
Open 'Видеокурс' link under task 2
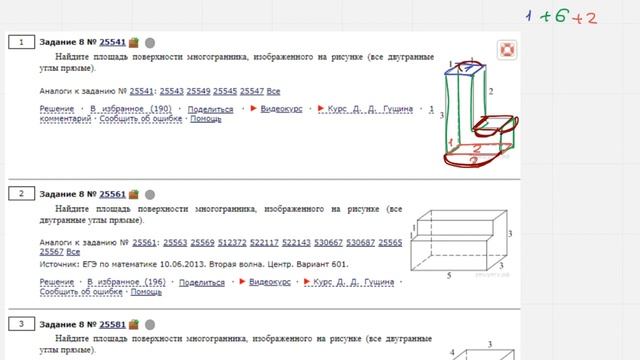[270, 282]
